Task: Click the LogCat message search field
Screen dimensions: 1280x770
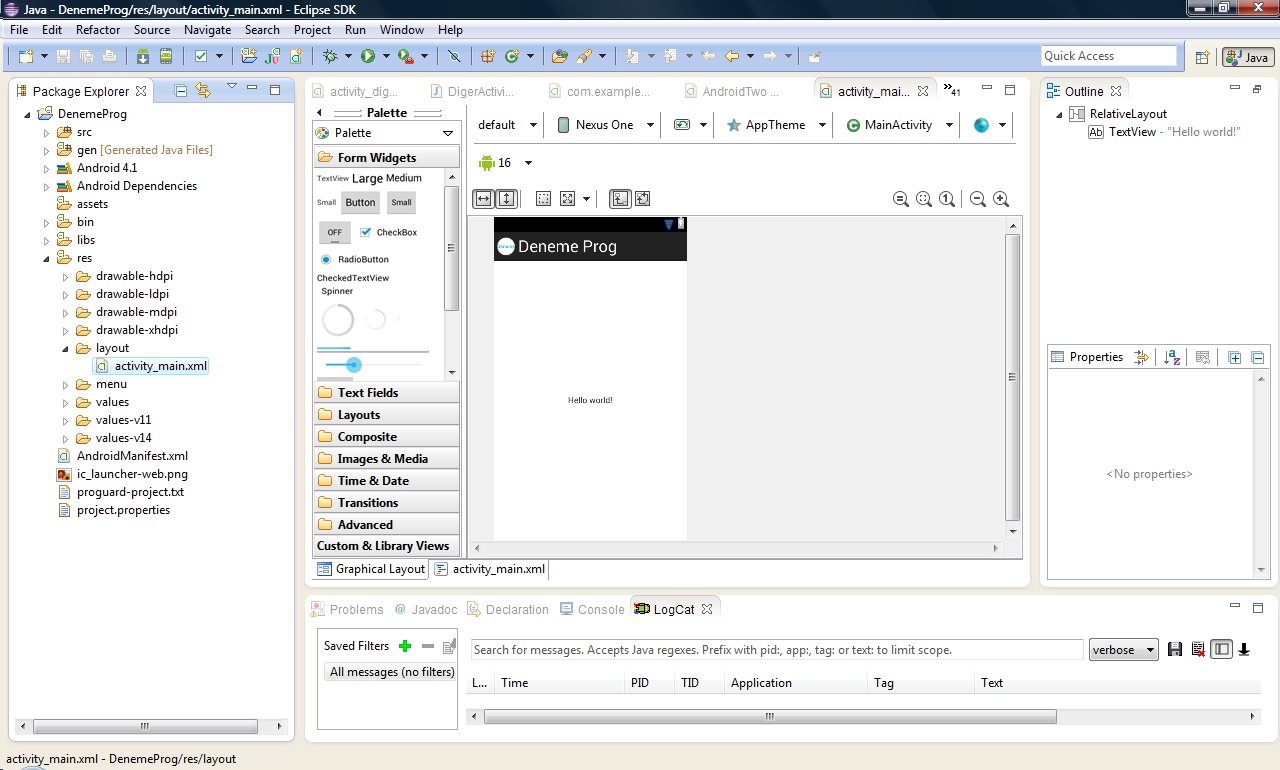Action: (x=776, y=650)
